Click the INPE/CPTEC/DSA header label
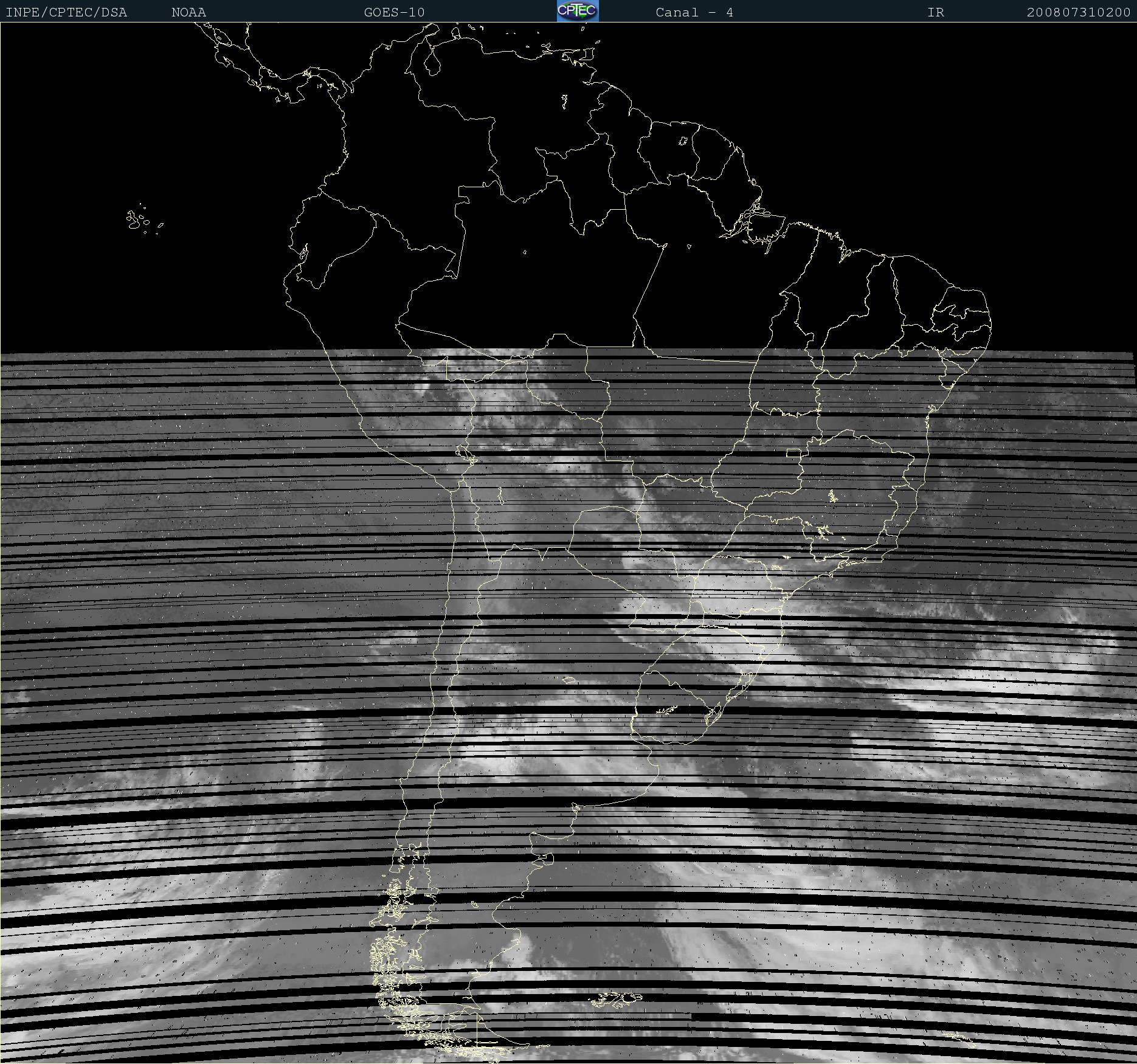 click(66, 12)
